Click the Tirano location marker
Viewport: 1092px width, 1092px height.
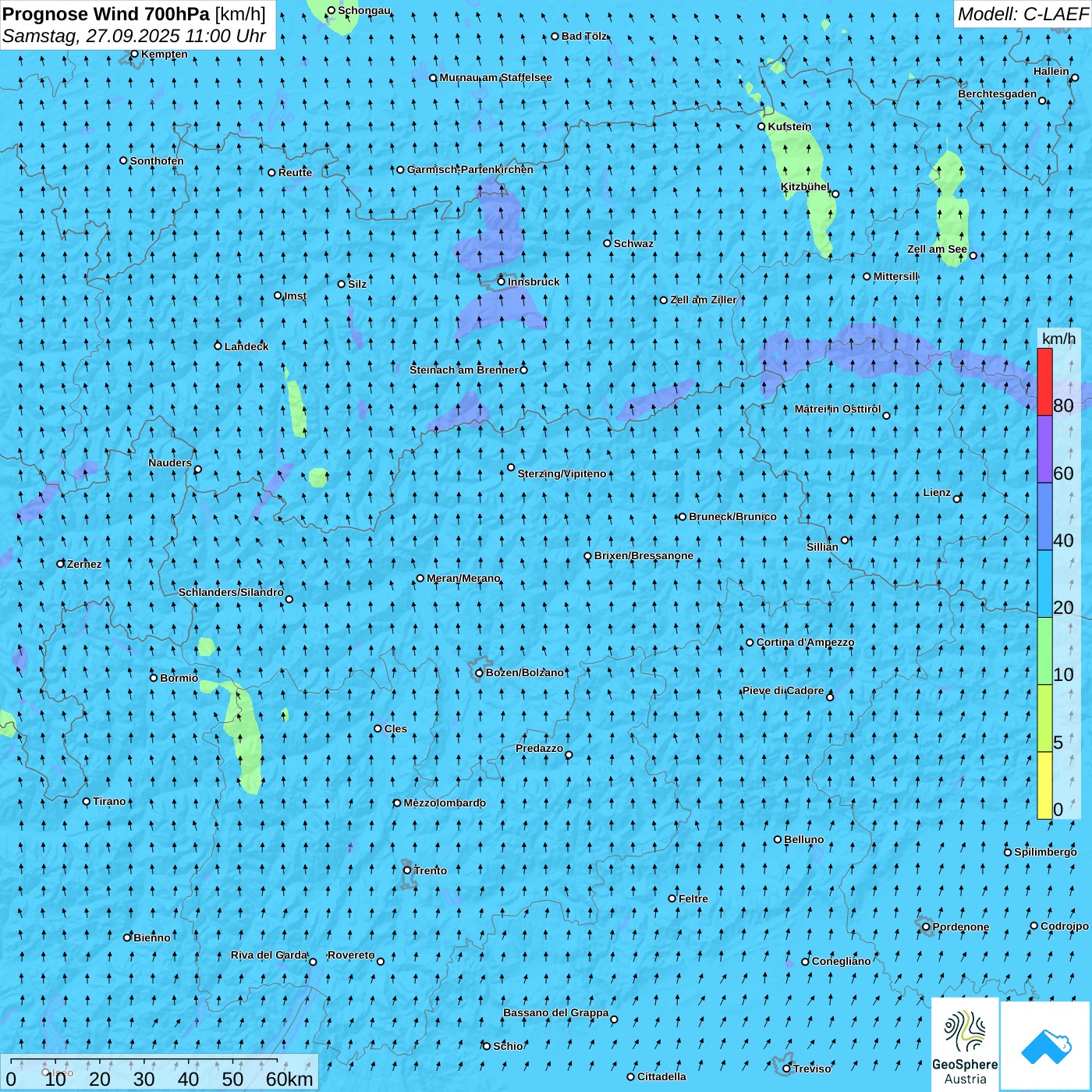click(x=87, y=801)
